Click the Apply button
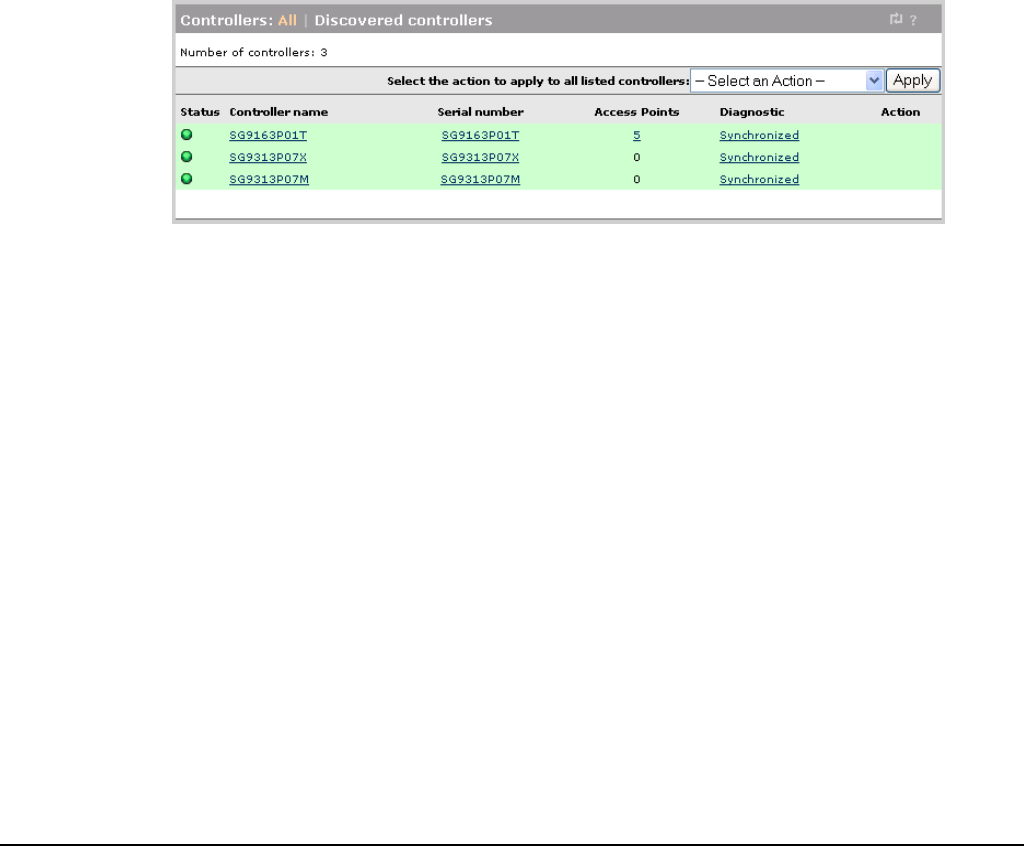Screen dimensions: 1024x846 (x=912, y=80)
